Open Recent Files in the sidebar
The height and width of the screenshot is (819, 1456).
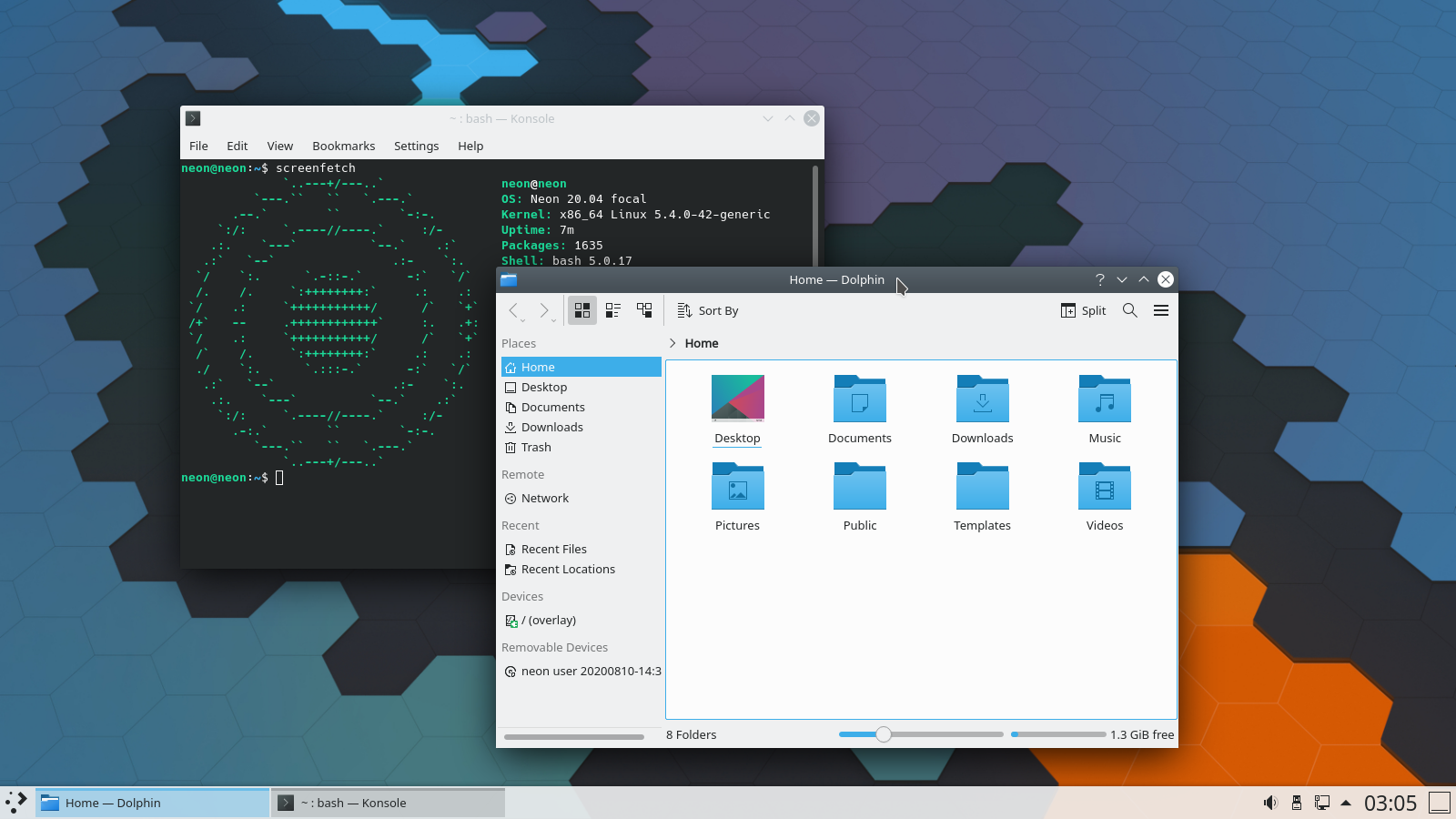tap(553, 549)
